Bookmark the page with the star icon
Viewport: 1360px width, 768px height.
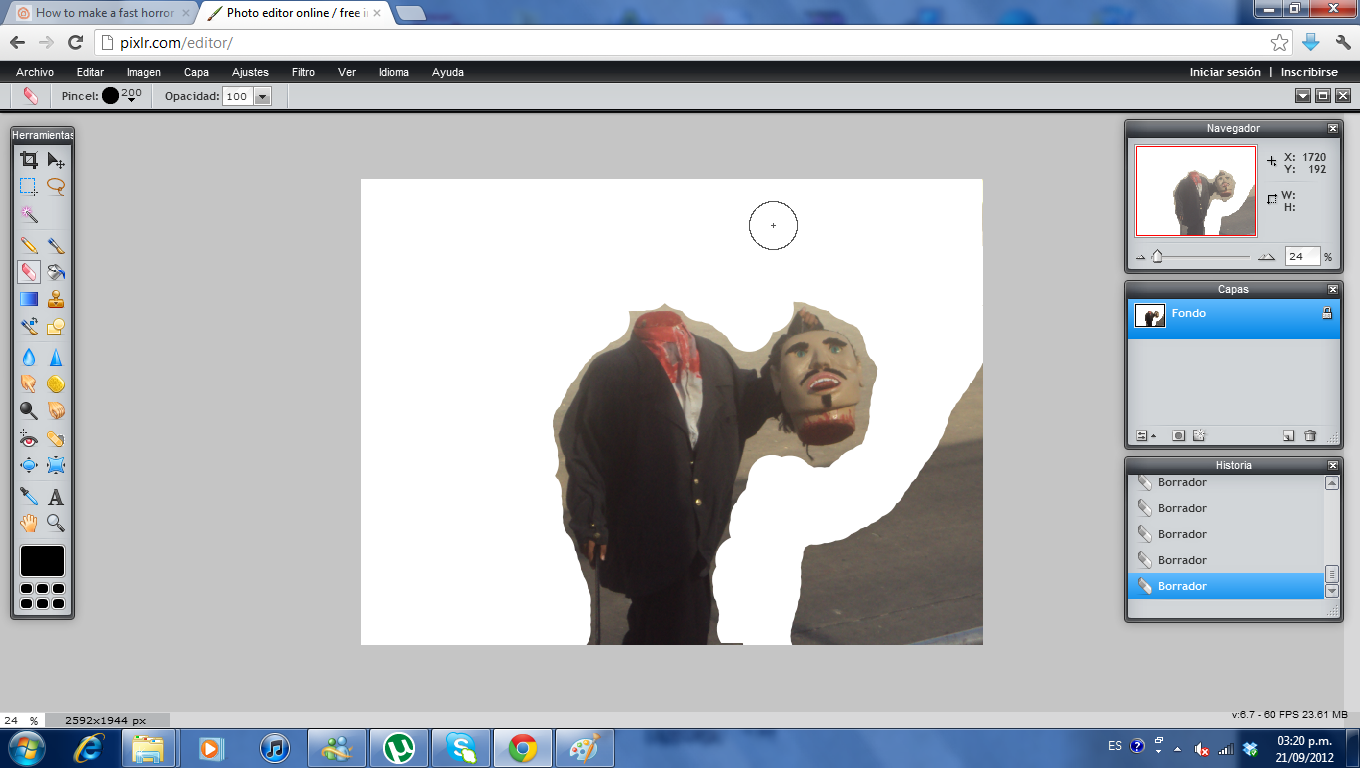pyautogui.click(x=1280, y=42)
